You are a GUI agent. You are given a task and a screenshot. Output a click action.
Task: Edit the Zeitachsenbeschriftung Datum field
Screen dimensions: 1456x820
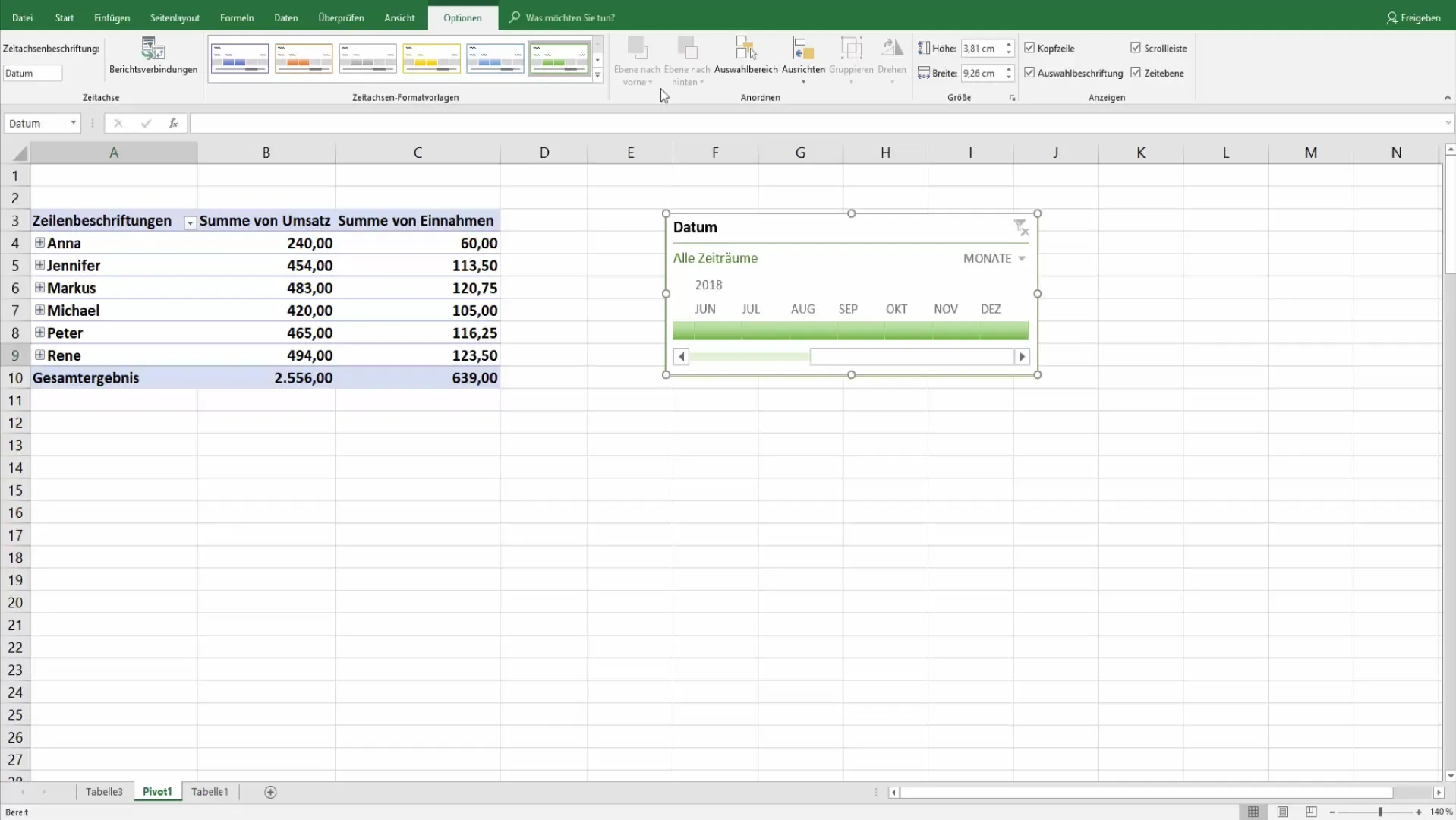point(33,74)
